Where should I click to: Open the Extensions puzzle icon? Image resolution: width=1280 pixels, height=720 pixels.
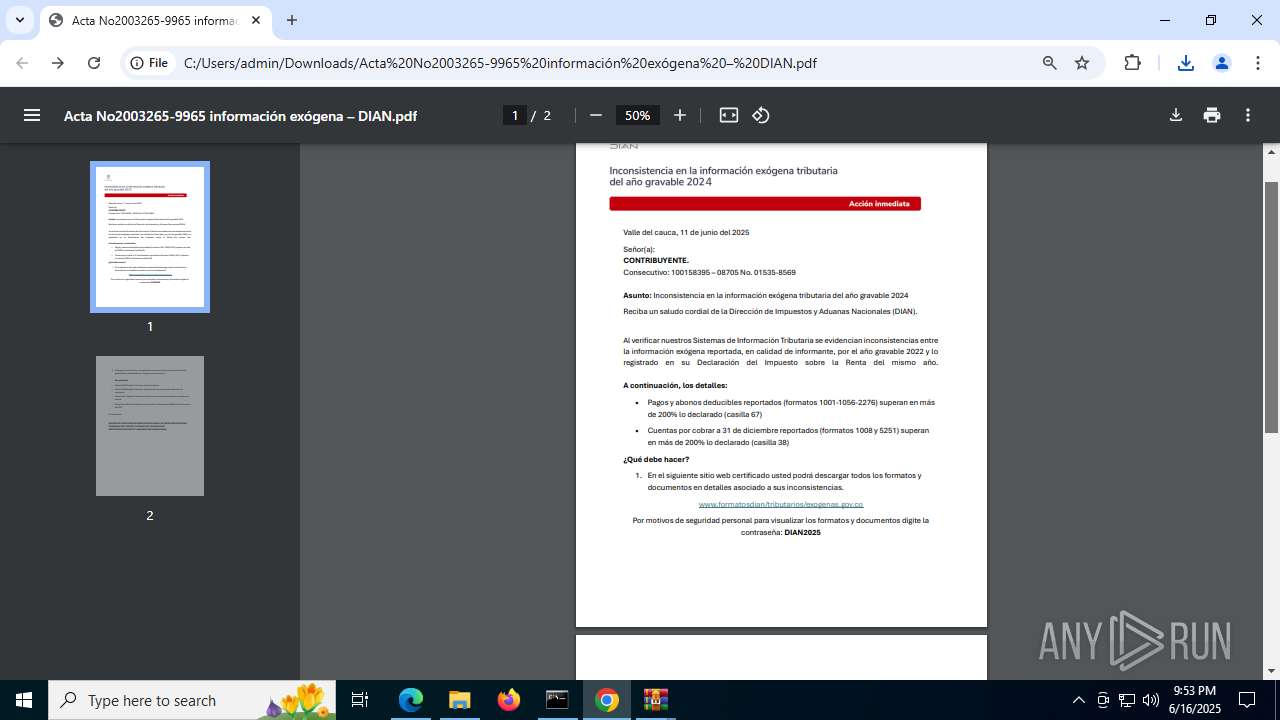point(1132,63)
